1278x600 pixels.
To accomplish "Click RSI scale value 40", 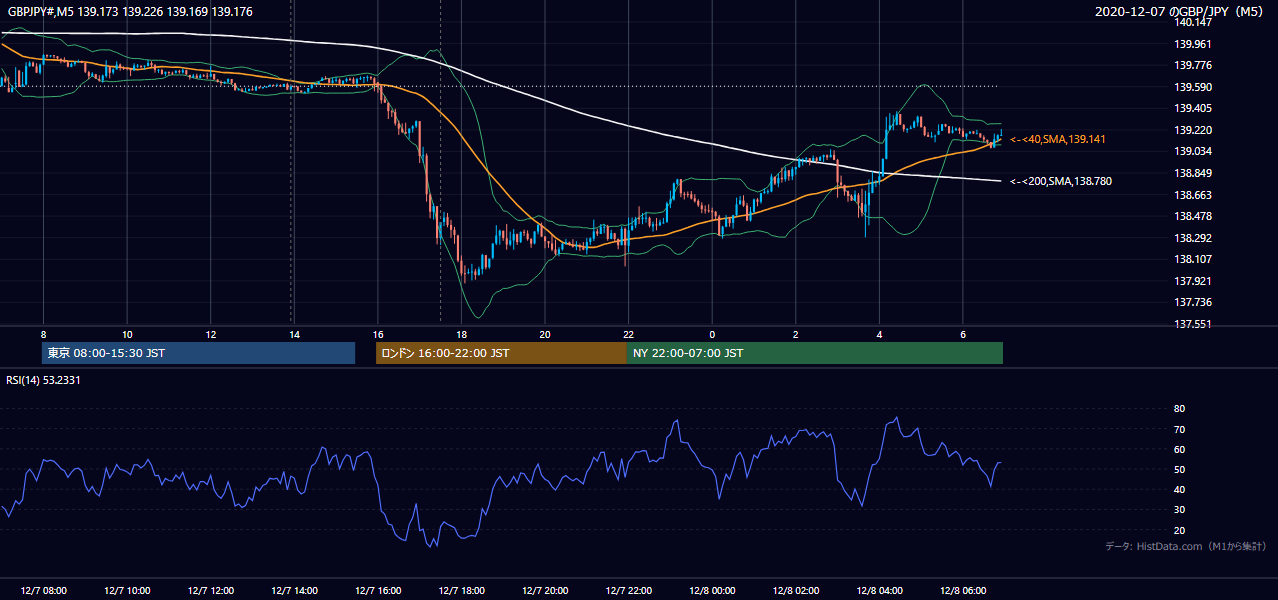I will click(x=1179, y=489).
